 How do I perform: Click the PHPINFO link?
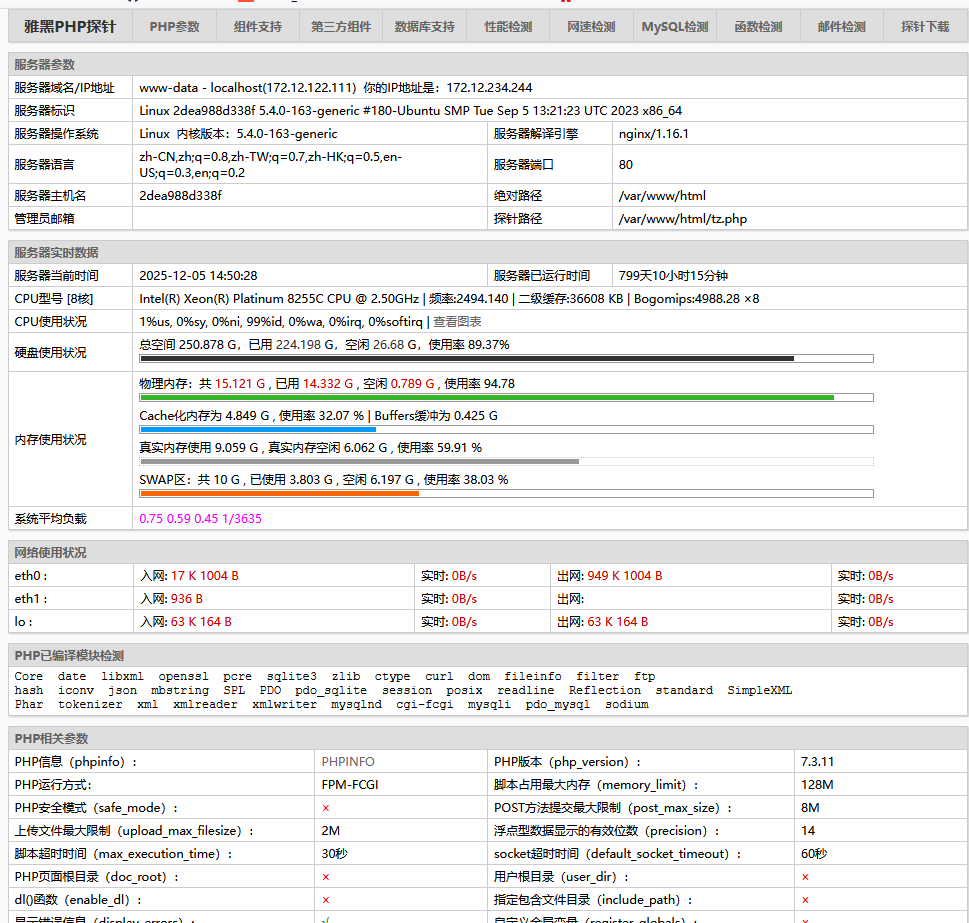[x=348, y=762]
